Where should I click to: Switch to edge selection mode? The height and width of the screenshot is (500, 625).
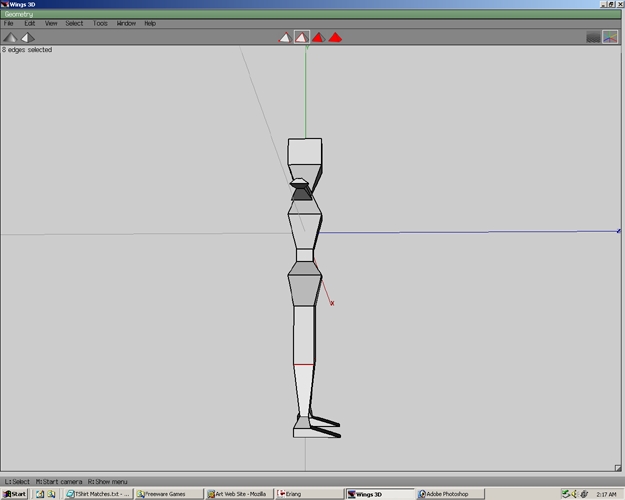302,37
